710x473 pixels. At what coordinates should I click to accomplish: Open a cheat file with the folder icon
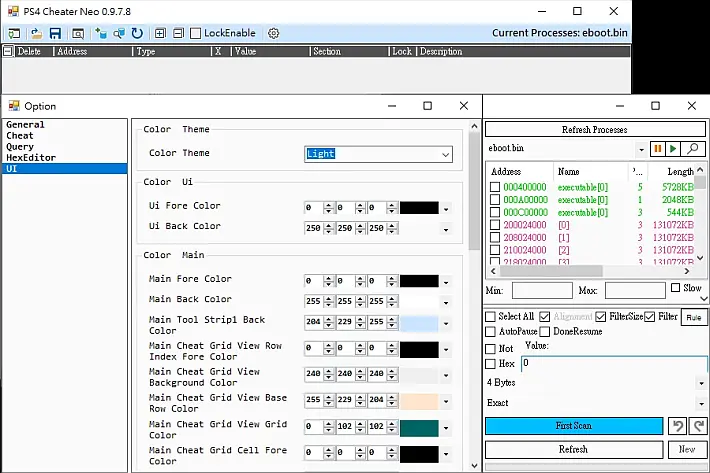pyautogui.click(x=36, y=33)
